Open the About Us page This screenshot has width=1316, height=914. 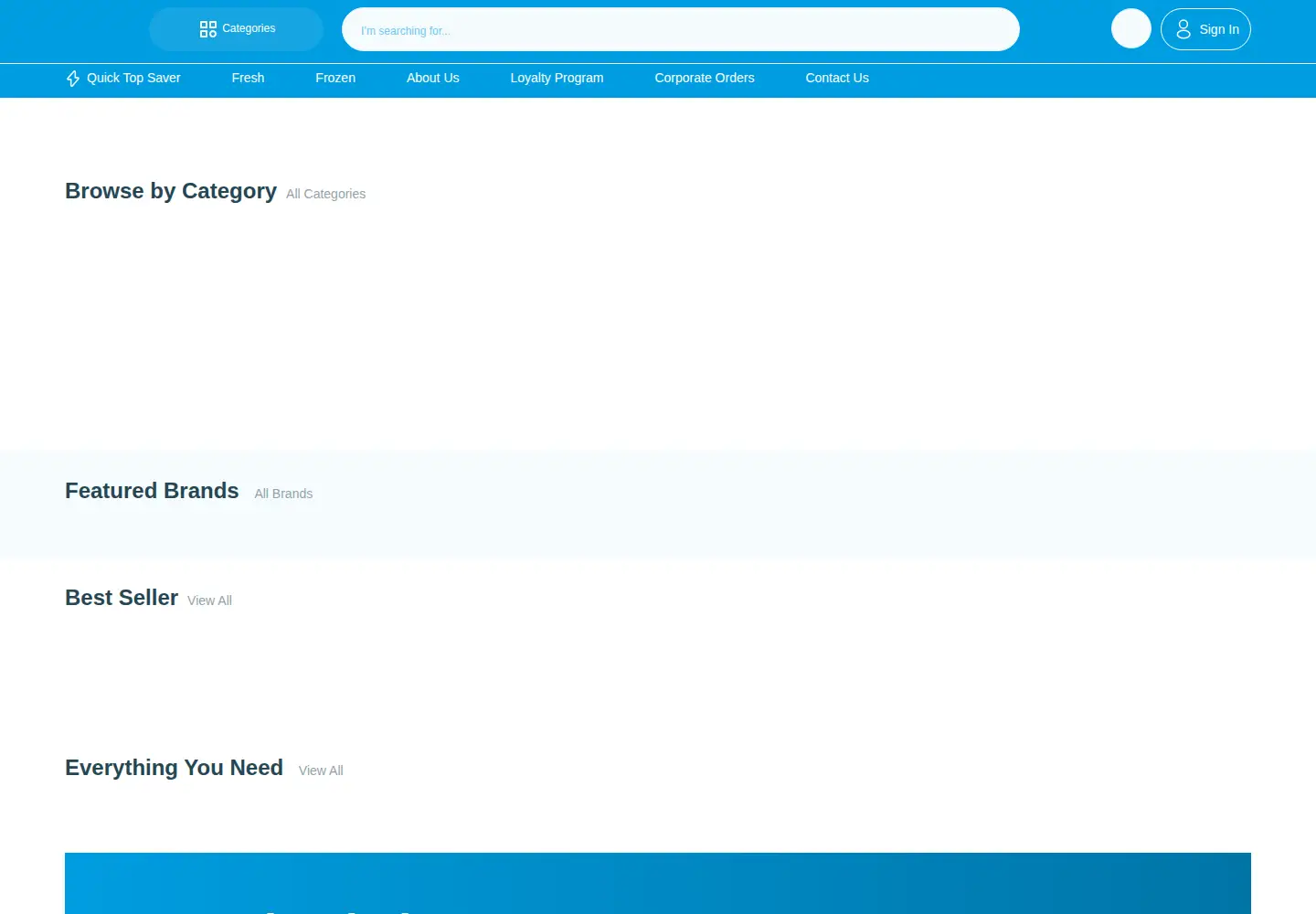tap(433, 79)
